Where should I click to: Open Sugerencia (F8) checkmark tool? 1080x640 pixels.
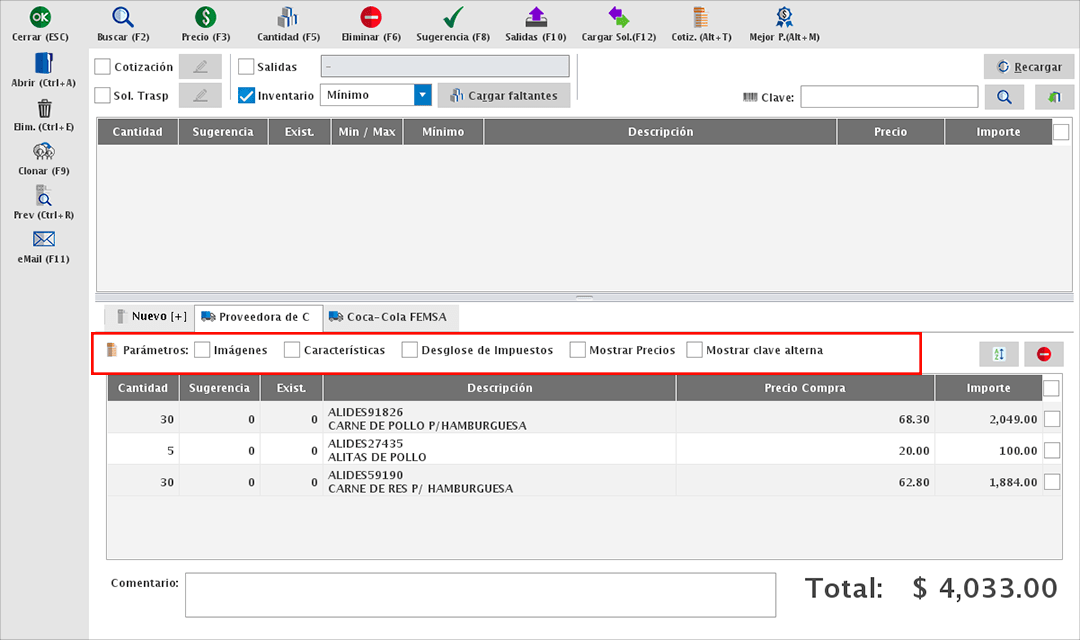click(x=453, y=17)
